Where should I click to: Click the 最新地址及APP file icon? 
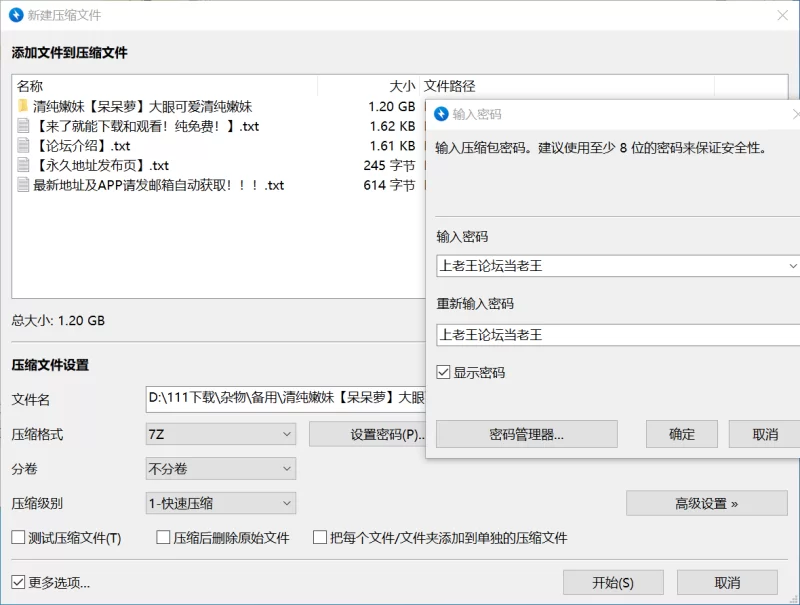tap(23, 185)
